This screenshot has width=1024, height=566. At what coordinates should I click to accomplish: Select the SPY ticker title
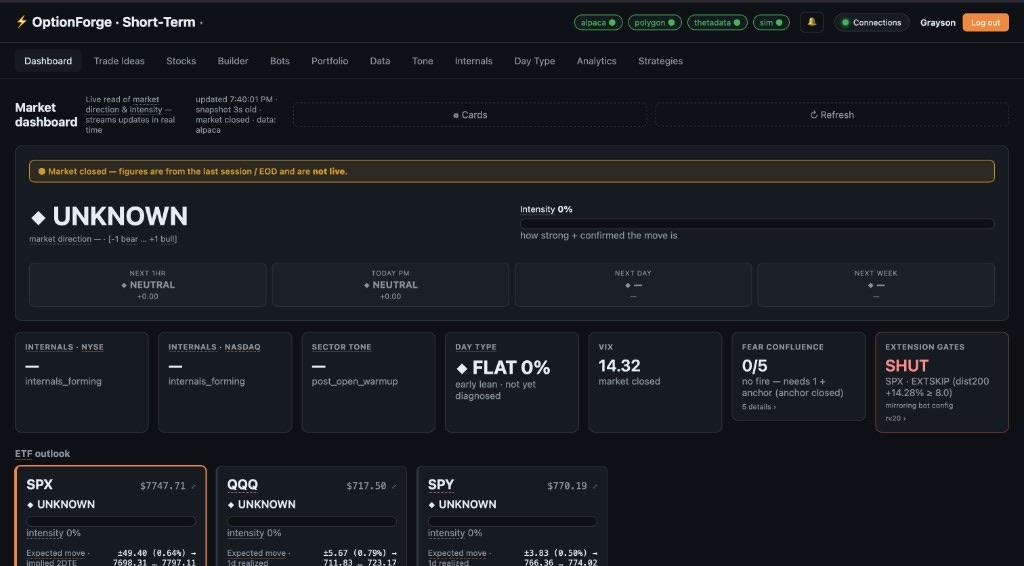pyautogui.click(x=441, y=484)
